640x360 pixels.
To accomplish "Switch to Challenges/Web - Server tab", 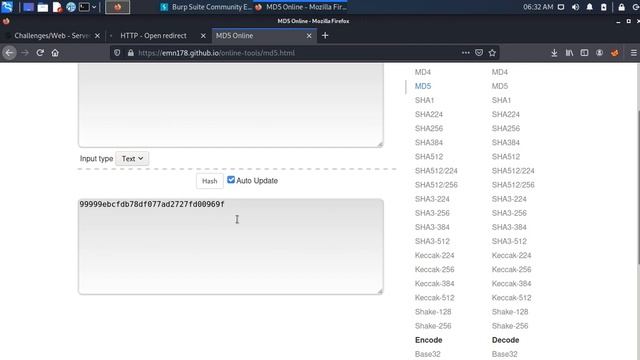I will 52,36.
